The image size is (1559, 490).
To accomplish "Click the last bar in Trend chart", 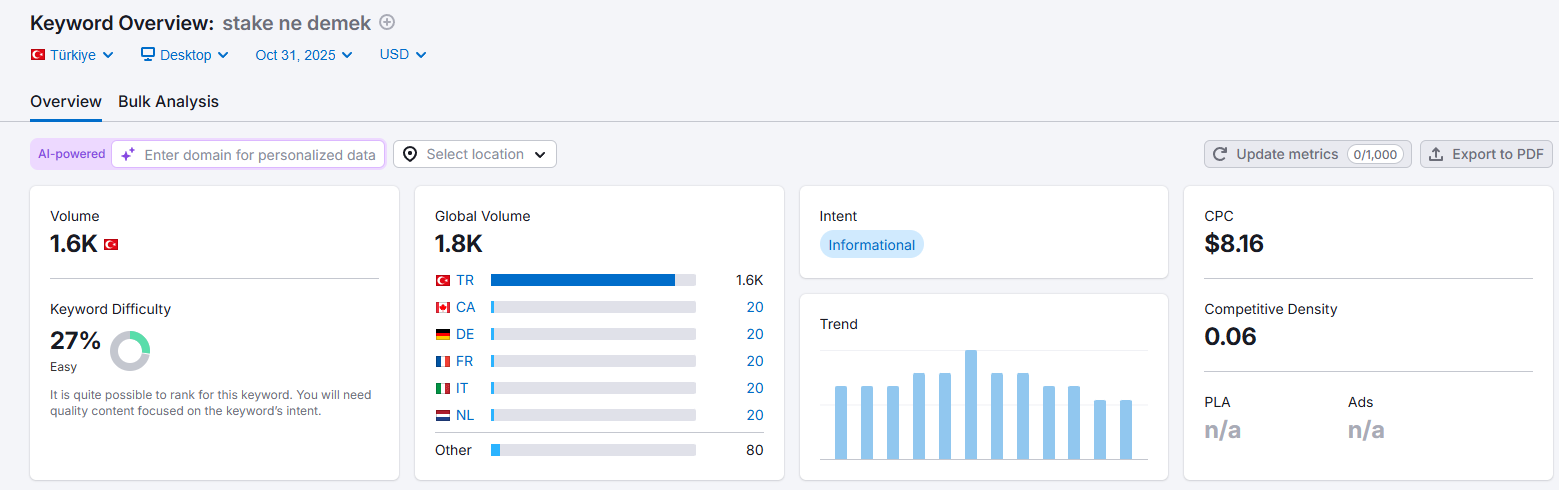I will 1126,429.
